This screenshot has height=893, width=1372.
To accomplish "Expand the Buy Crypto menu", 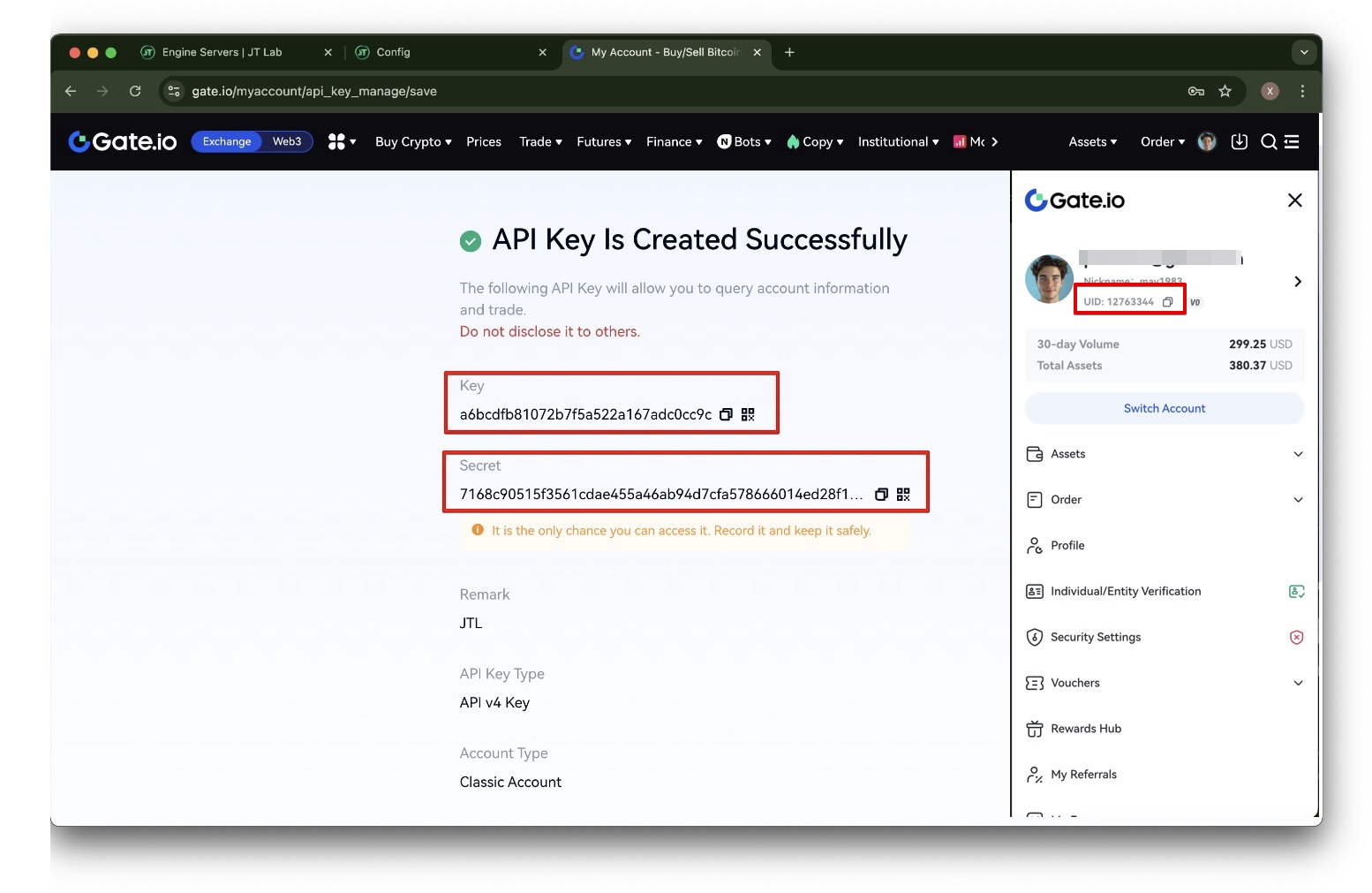I will click(413, 141).
